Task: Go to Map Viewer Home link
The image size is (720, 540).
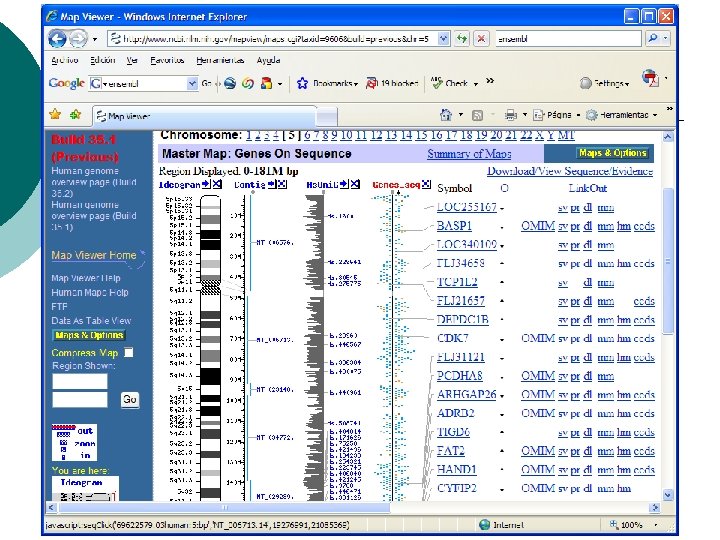Action: (x=94, y=255)
